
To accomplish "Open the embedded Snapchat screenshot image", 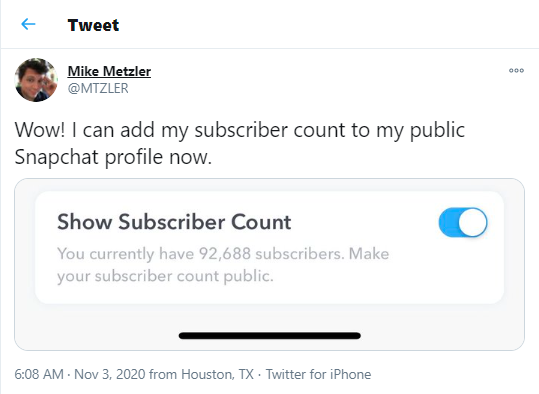I will pos(270,264).
